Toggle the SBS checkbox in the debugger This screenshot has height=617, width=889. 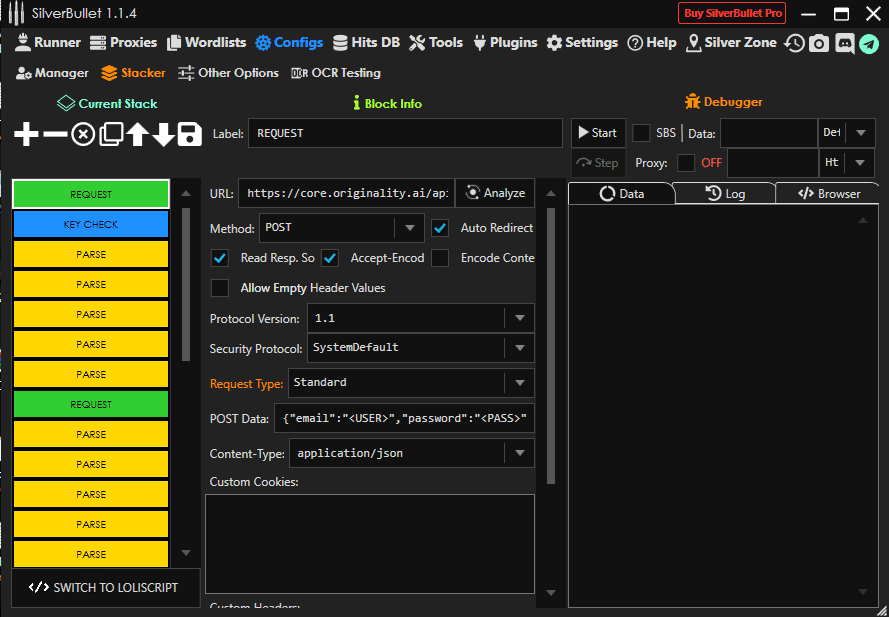[641, 133]
